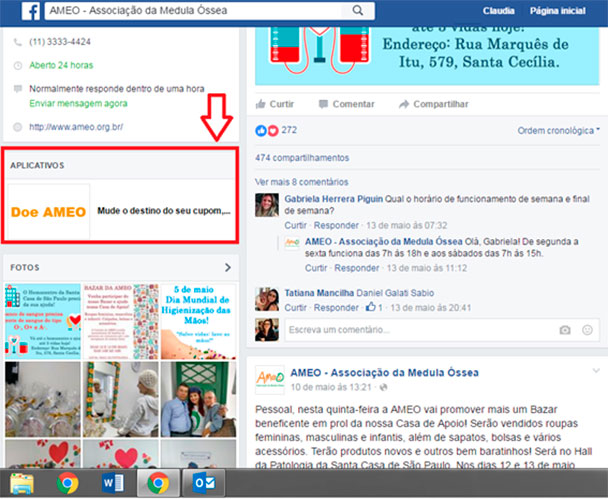Open the ameo.org.br website link
Screen dimensions: 608x499
76,127
